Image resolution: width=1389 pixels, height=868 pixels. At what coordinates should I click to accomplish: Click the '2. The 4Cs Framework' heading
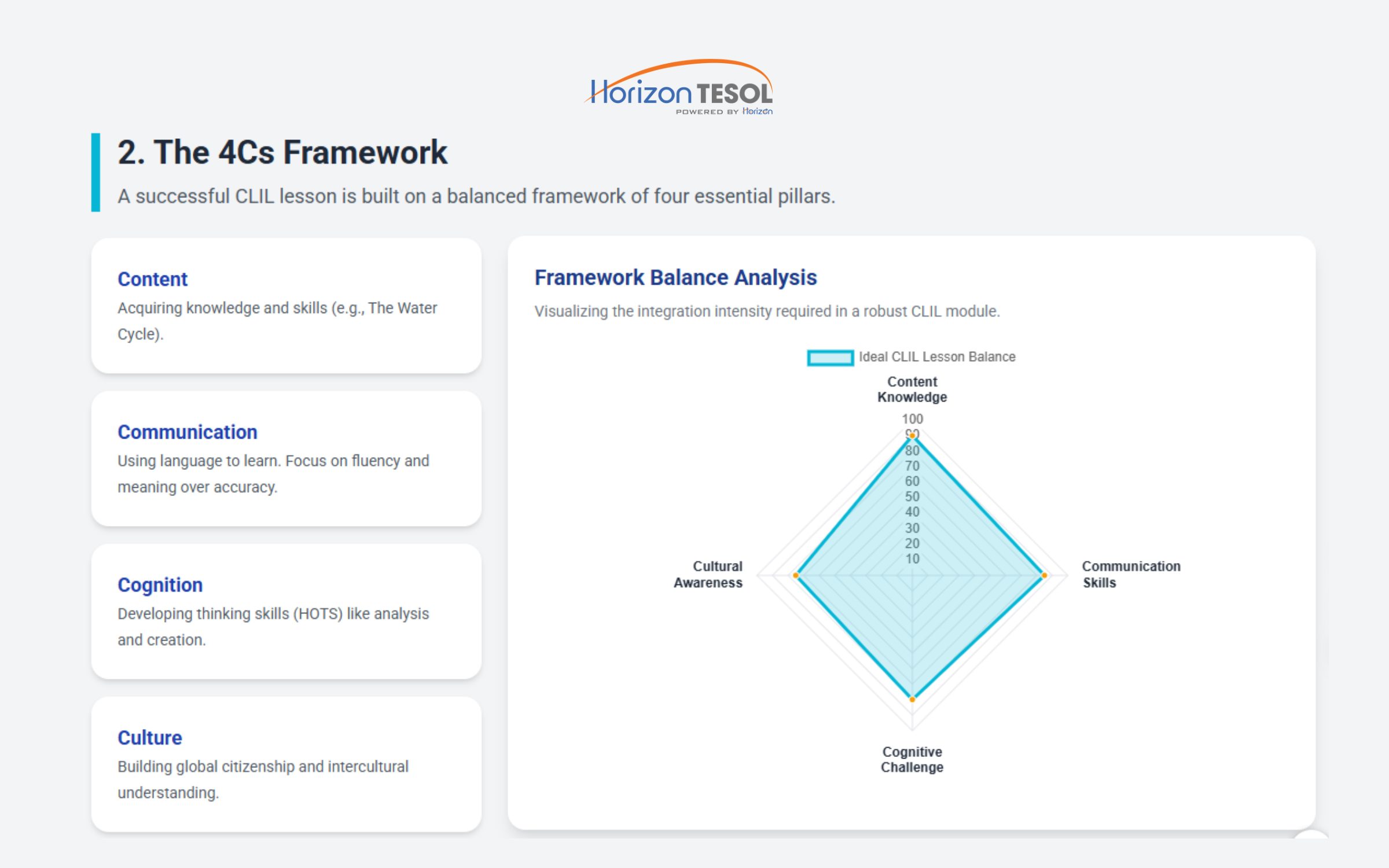click(x=282, y=153)
